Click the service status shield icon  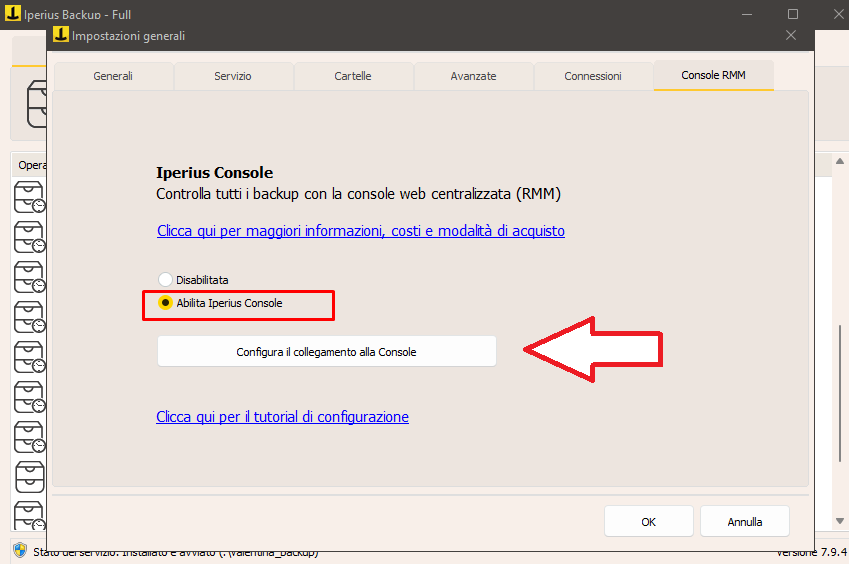click(20, 550)
